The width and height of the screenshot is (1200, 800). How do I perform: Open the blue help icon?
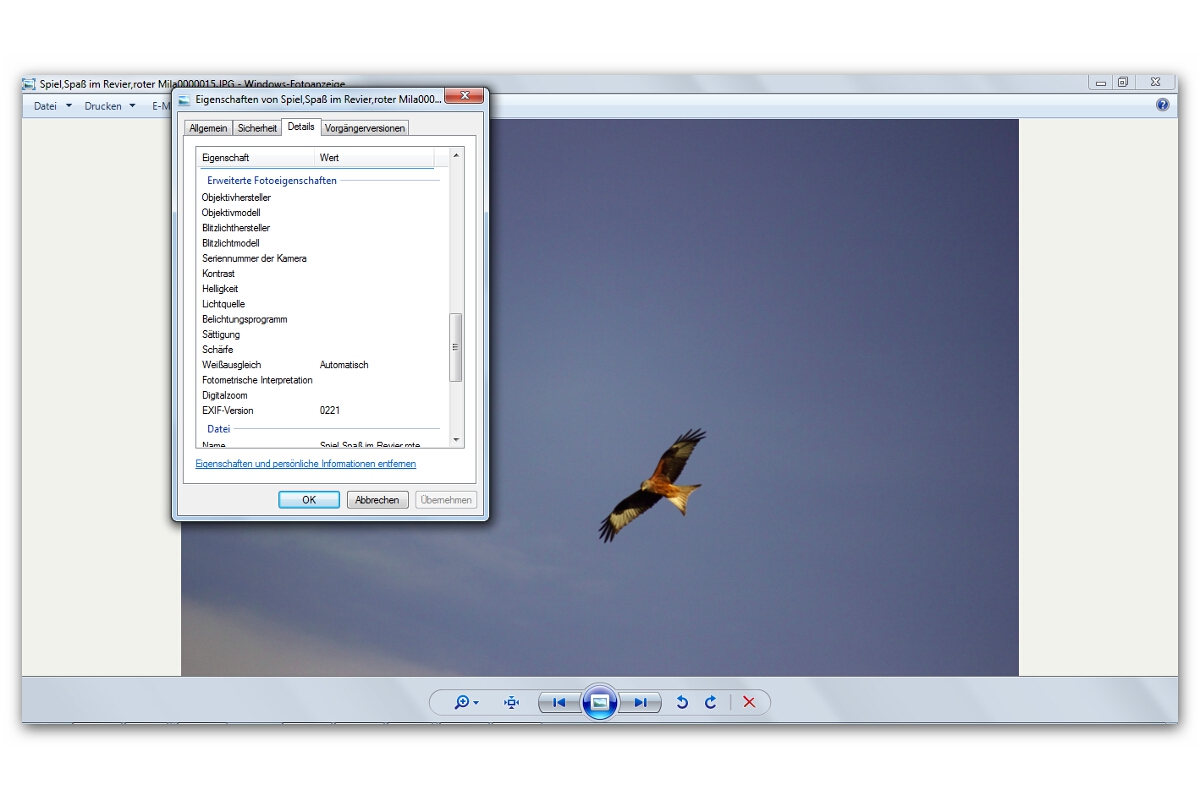tap(1163, 104)
